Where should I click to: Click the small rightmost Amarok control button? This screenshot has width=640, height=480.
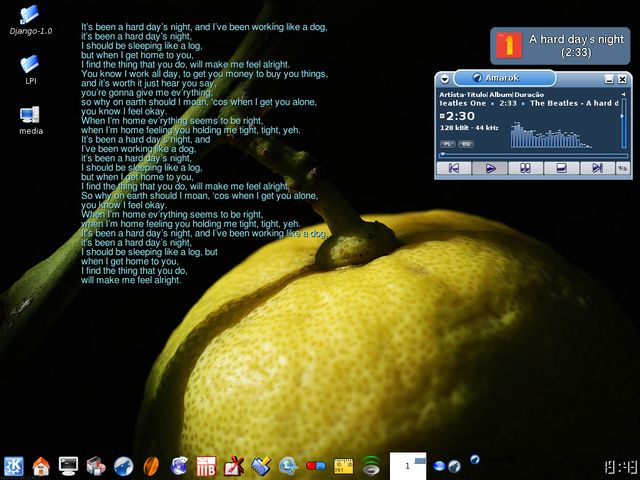[x=623, y=168]
